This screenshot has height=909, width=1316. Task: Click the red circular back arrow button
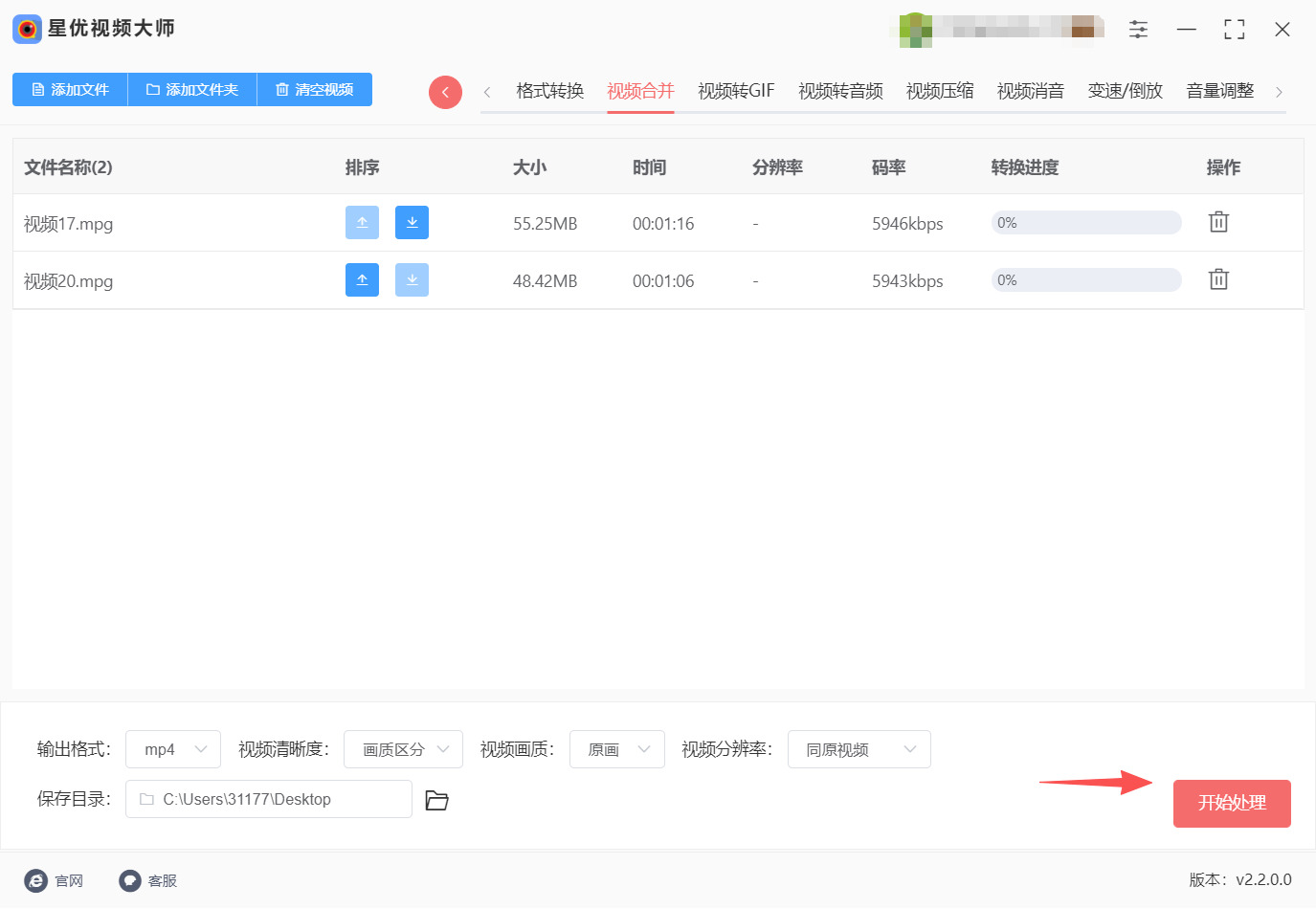point(445,92)
